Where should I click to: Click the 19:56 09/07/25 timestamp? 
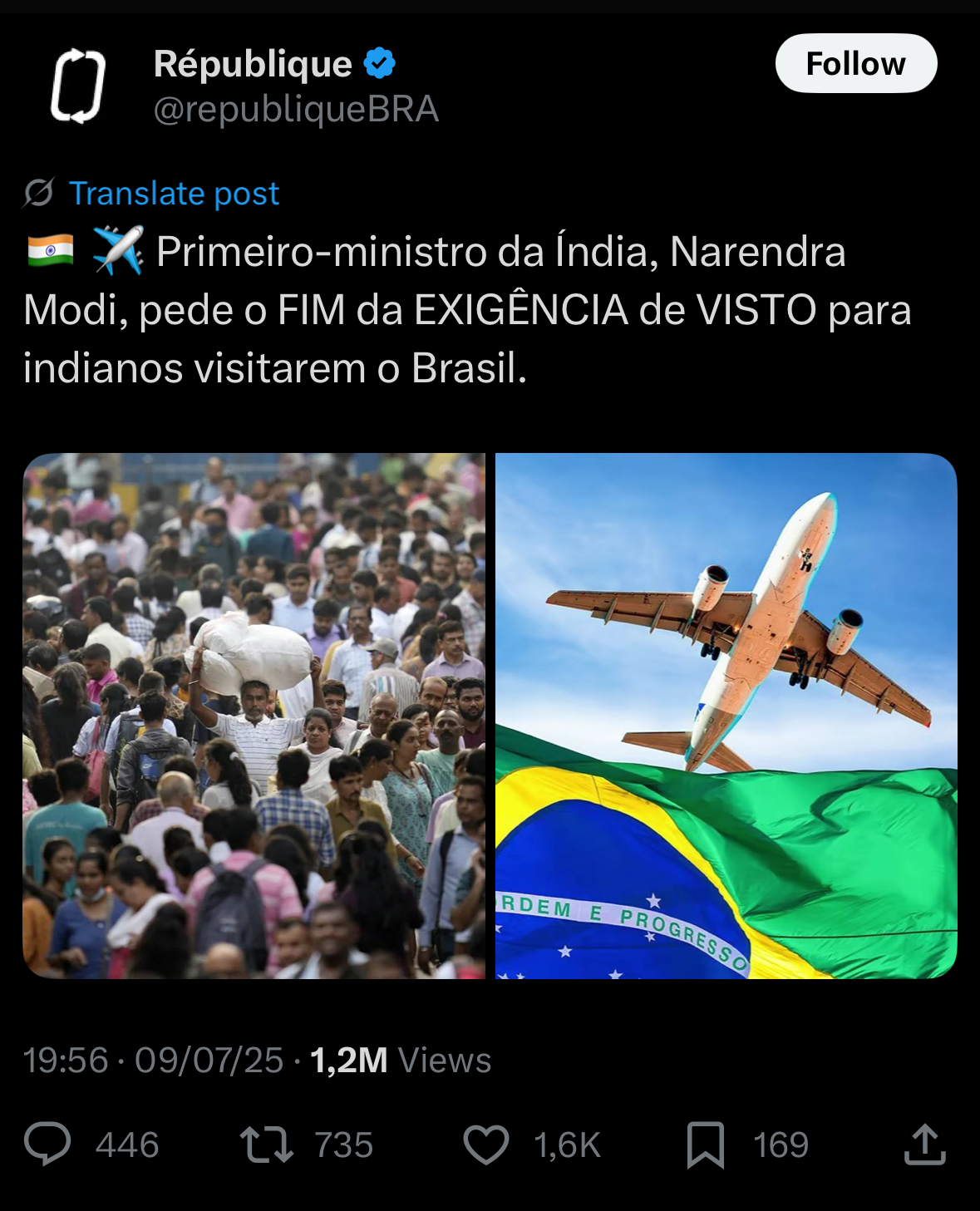[x=153, y=1060]
